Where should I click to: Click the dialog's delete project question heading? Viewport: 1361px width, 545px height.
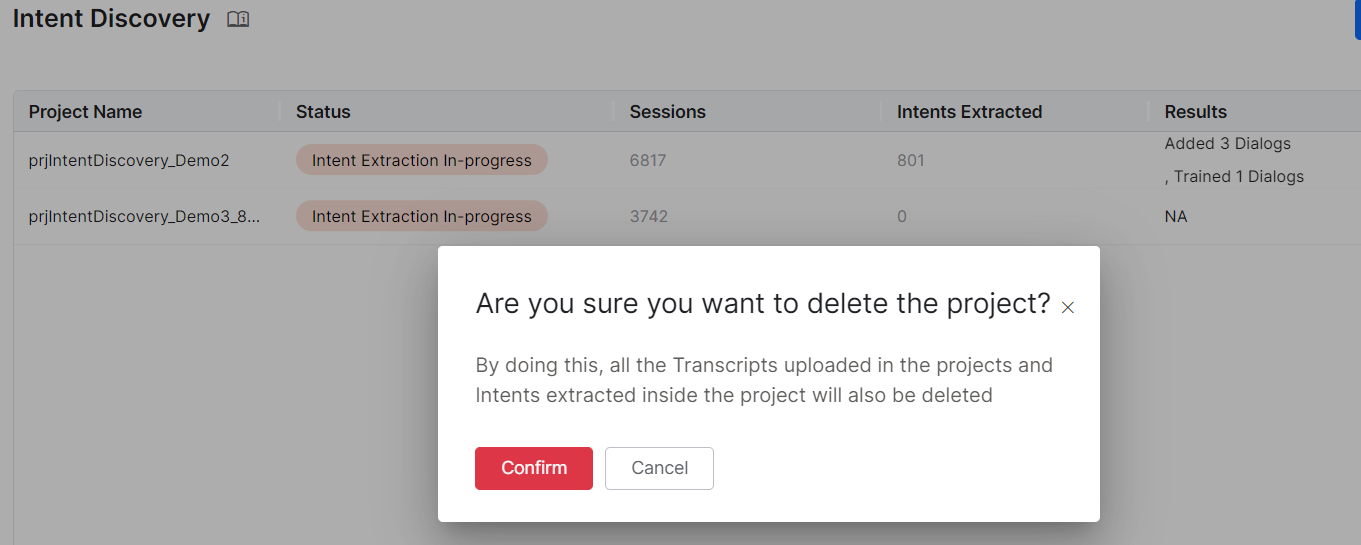[x=763, y=304]
